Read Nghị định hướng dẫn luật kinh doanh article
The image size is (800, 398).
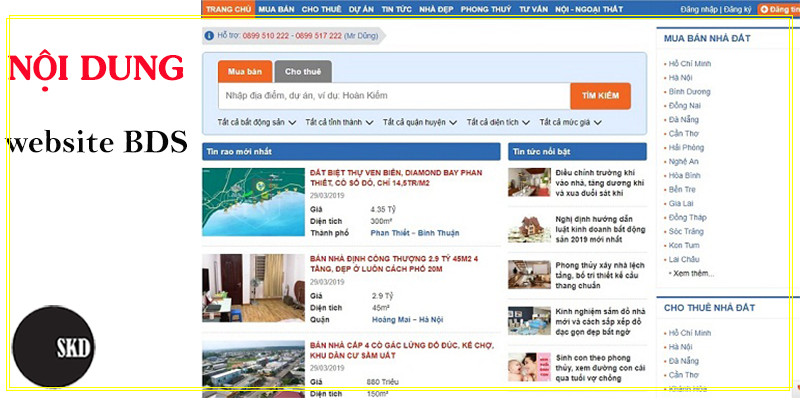click(x=601, y=229)
